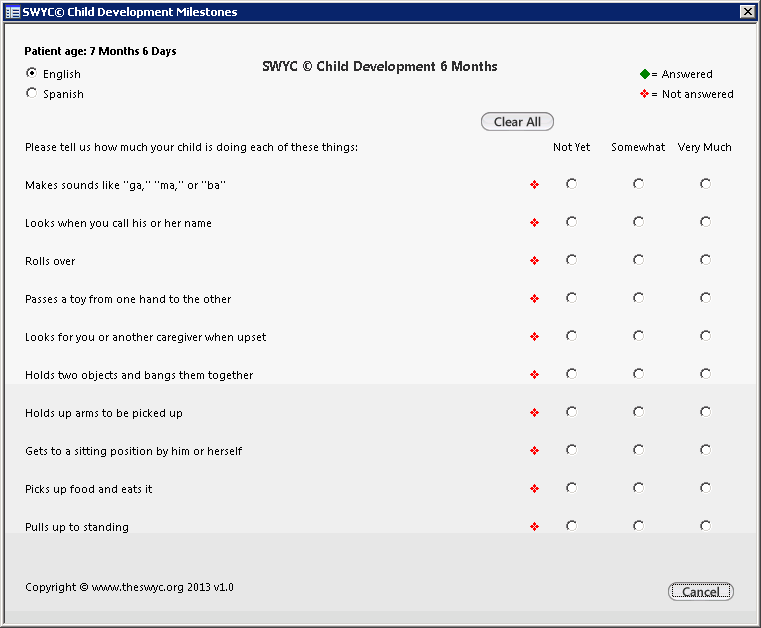Click red marker for 'Looks for you or another caregiver'
This screenshot has height=628, width=761.
coord(534,337)
